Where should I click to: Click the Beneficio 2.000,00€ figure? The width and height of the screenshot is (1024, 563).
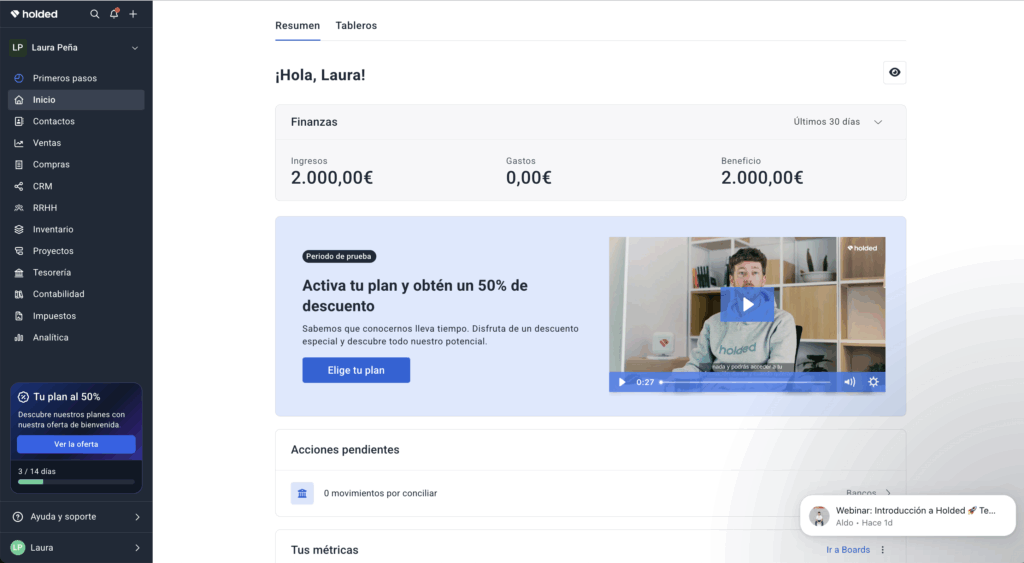coord(762,178)
